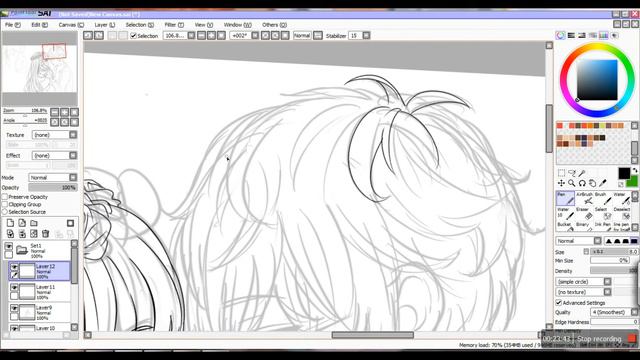Open the Quality 4 (Smoothest) dropdown

[614, 312]
